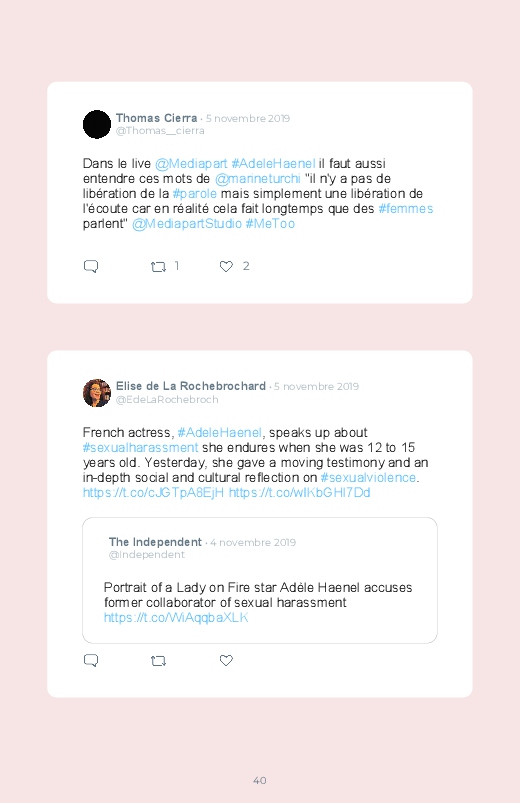
Task: Click reply icon on Thomas Cierra's tweet
Action: pos(91,266)
